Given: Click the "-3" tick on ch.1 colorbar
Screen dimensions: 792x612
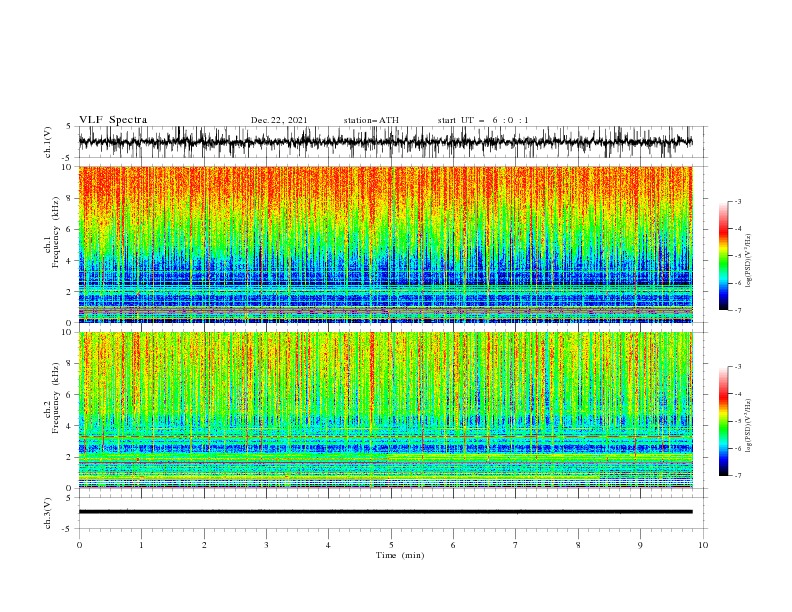Looking at the screenshot, I should pyautogui.click(x=737, y=201).
